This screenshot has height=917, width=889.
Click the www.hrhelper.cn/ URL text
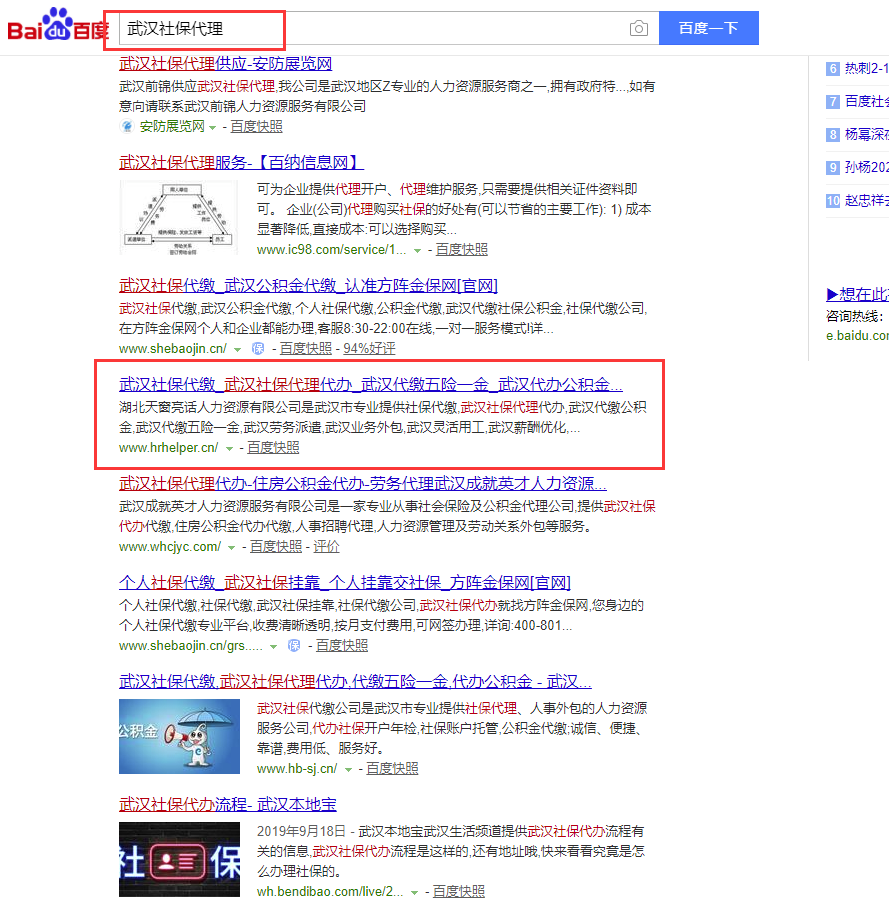(168, 447)
